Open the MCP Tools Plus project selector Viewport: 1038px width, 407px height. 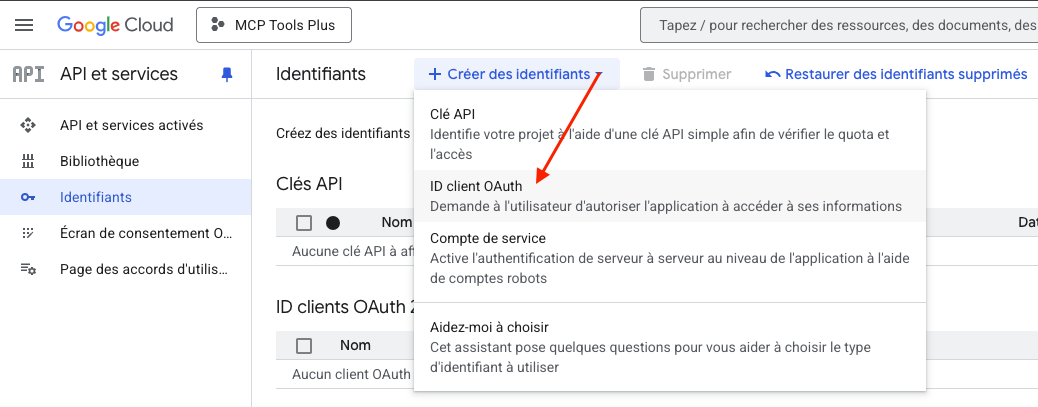(274, 25)
